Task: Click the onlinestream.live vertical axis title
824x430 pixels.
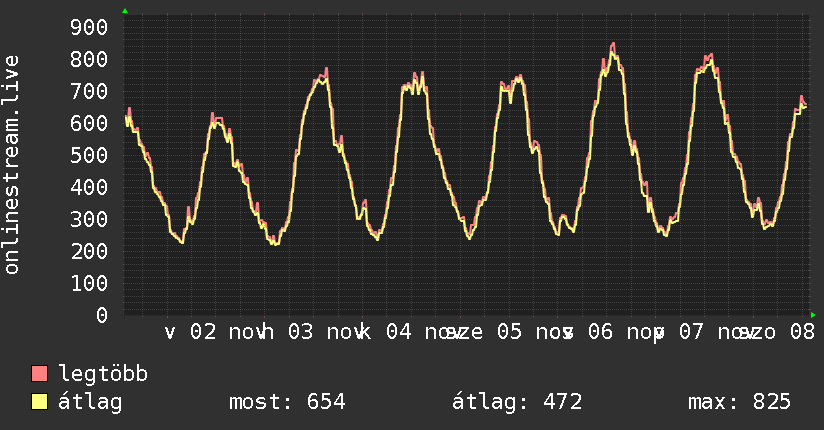Action: tap(12, 165)
